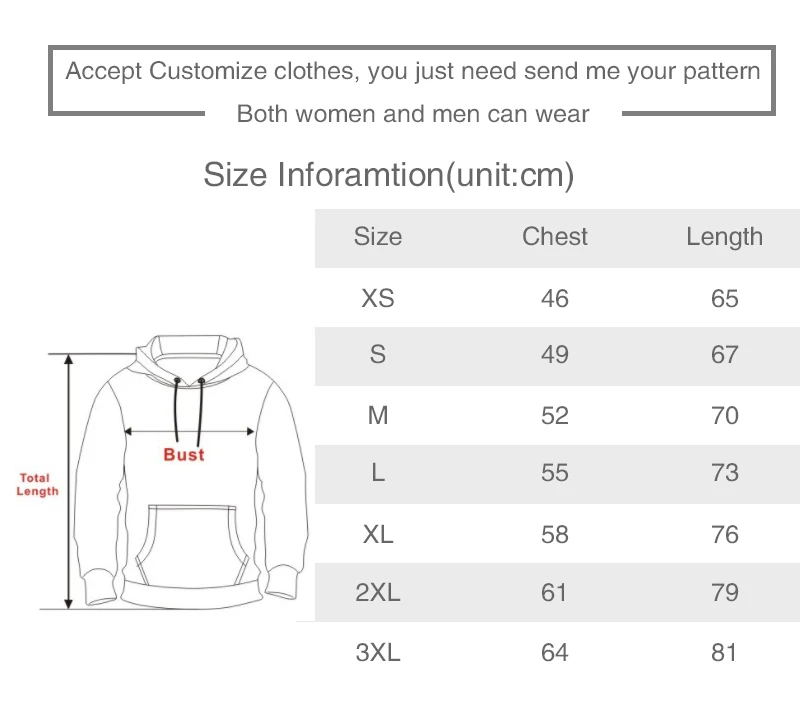Select the Chest column header
800x715 pixels.
point(555,237)
